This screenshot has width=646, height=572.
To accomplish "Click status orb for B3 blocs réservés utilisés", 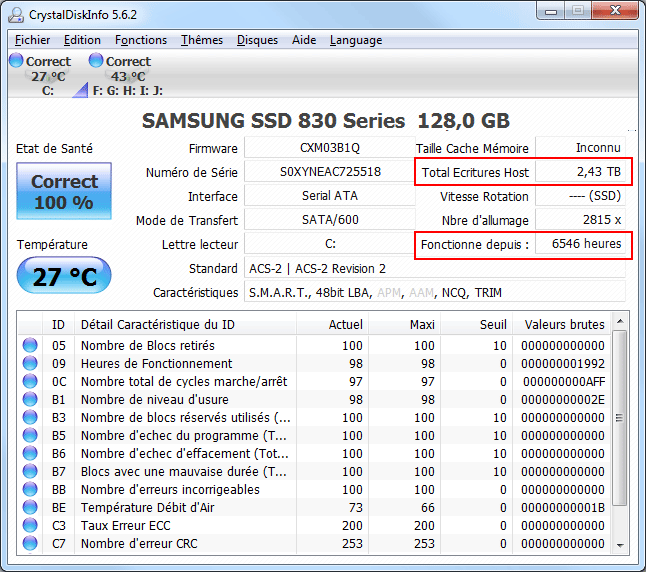I will pos(30,417).
